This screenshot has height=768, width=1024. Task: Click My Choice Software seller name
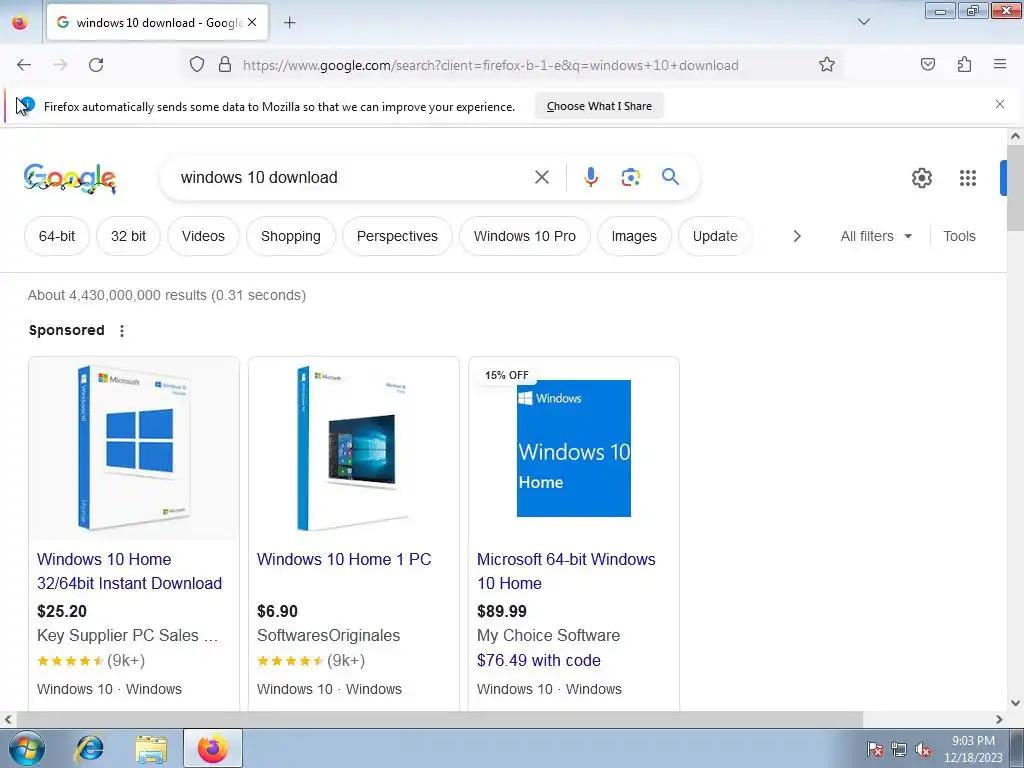[549, 635]
